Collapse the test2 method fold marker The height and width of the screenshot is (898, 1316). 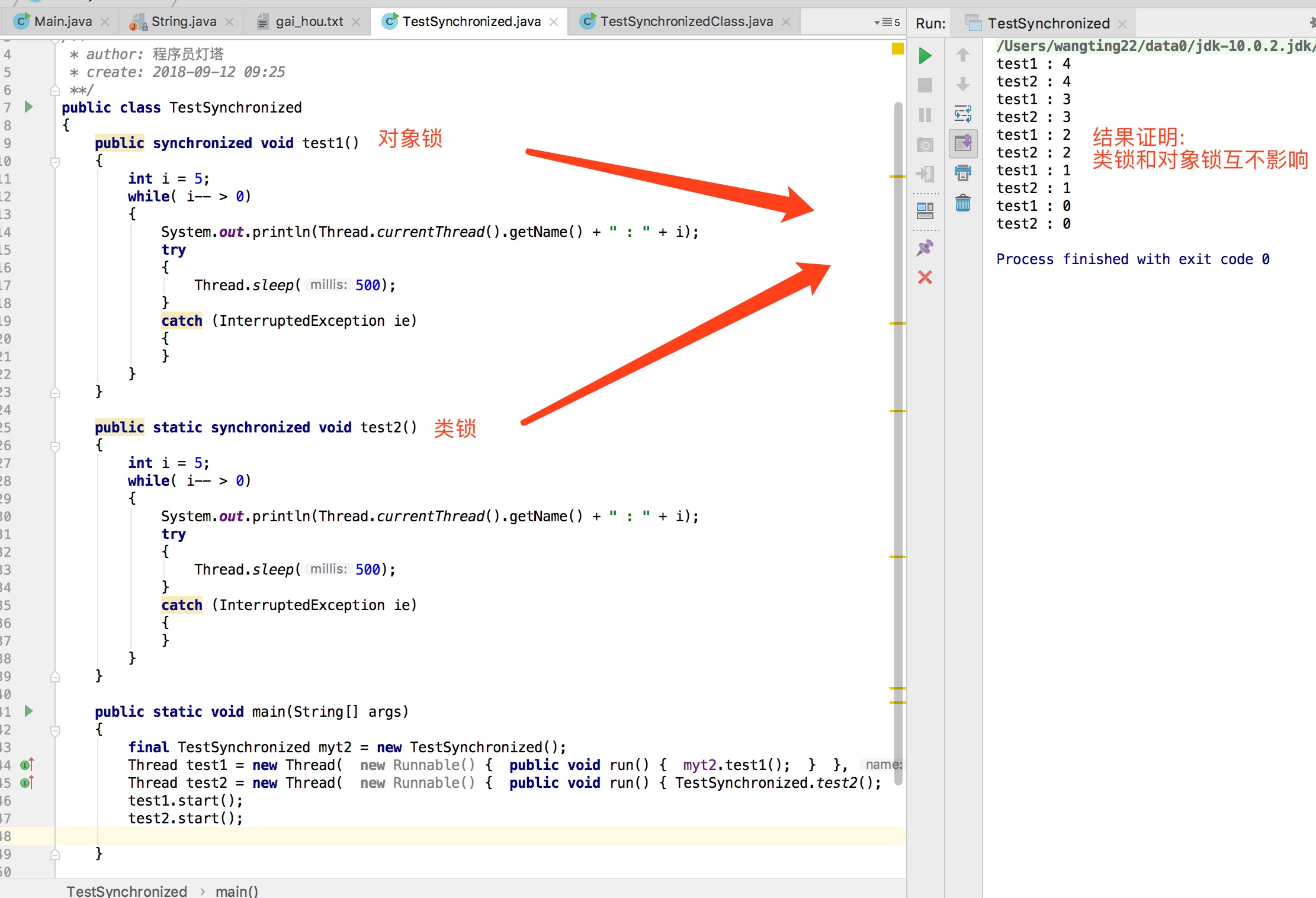point(55,445)
